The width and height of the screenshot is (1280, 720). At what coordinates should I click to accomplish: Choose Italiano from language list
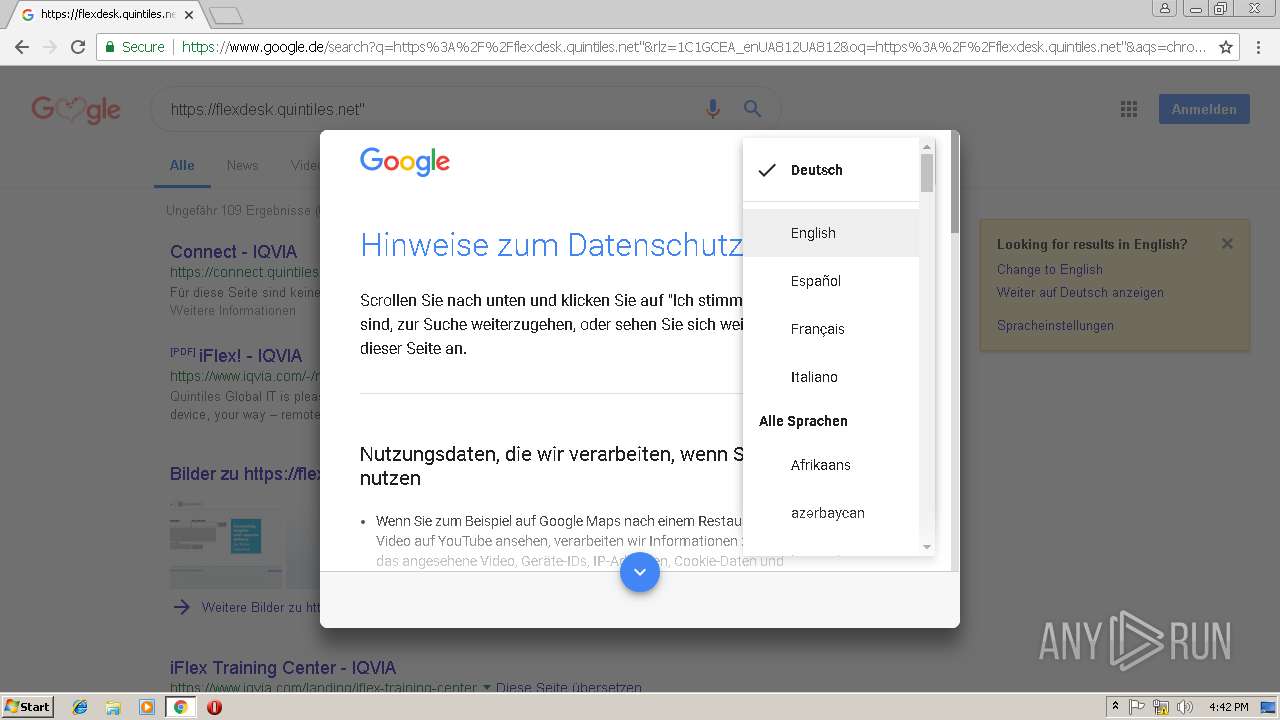pyautogui.click(x=831, y=377)
